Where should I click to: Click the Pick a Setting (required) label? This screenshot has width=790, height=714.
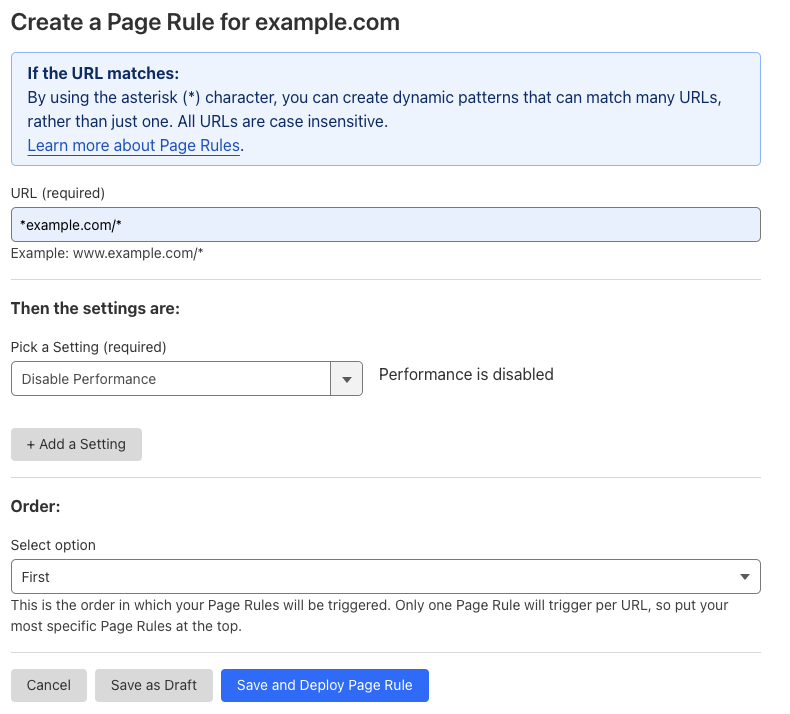pyautogui.click(x=88, y=347)
